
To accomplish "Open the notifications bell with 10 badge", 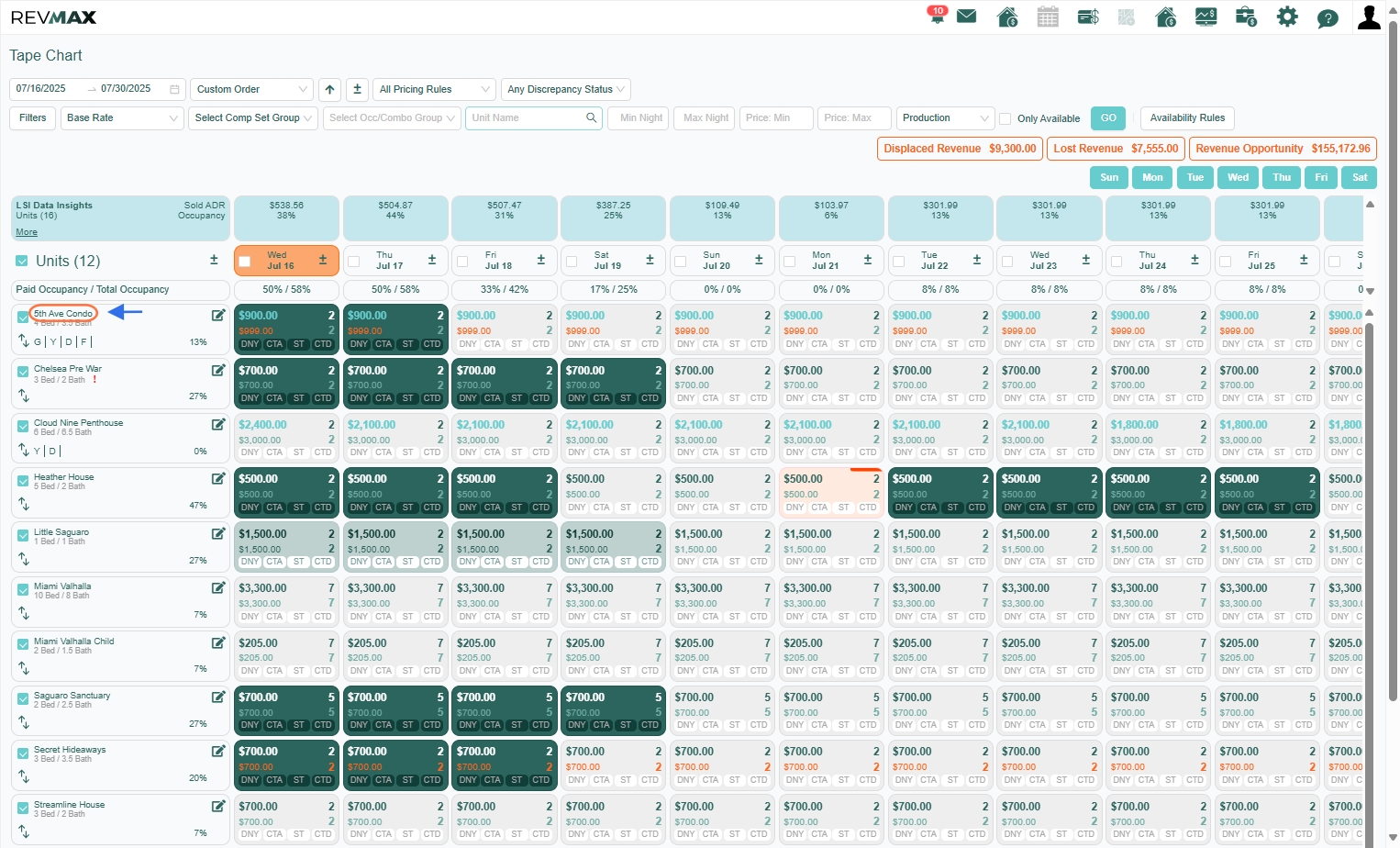I will 937,16.
